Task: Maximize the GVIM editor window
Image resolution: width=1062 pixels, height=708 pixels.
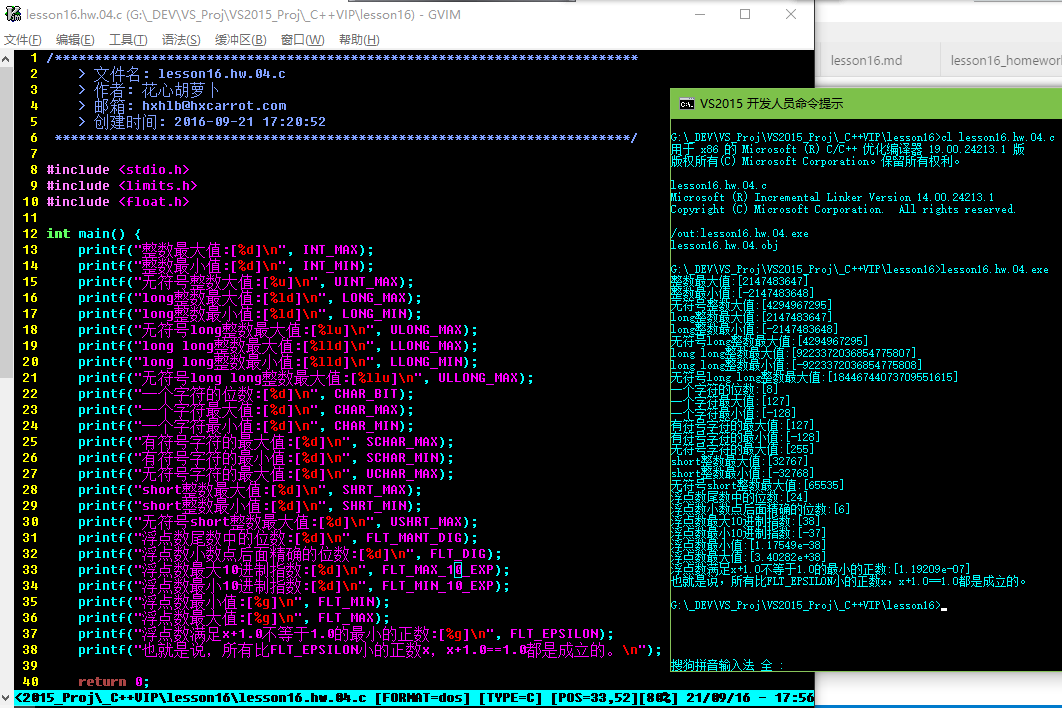Action: 745,15
